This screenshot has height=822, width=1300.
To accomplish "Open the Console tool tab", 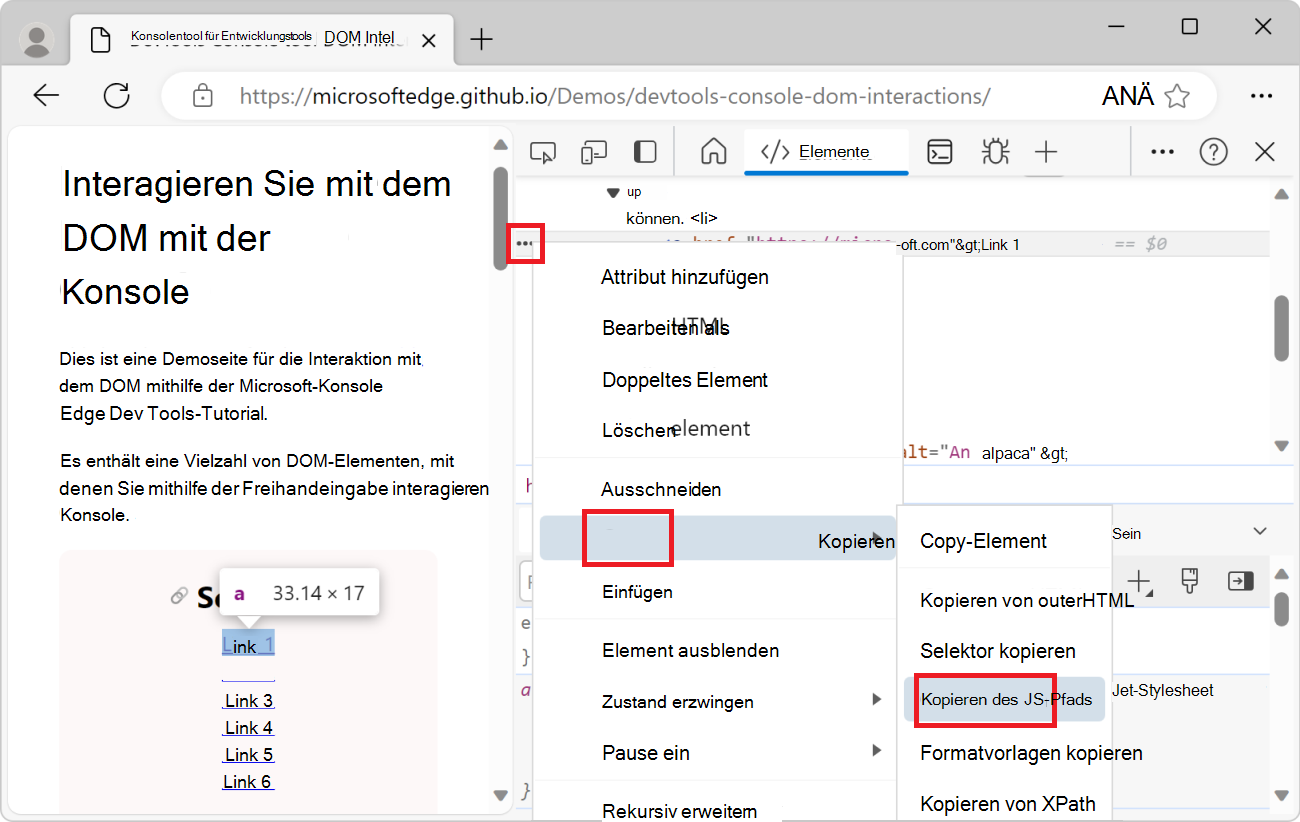I will coord(940,152).
